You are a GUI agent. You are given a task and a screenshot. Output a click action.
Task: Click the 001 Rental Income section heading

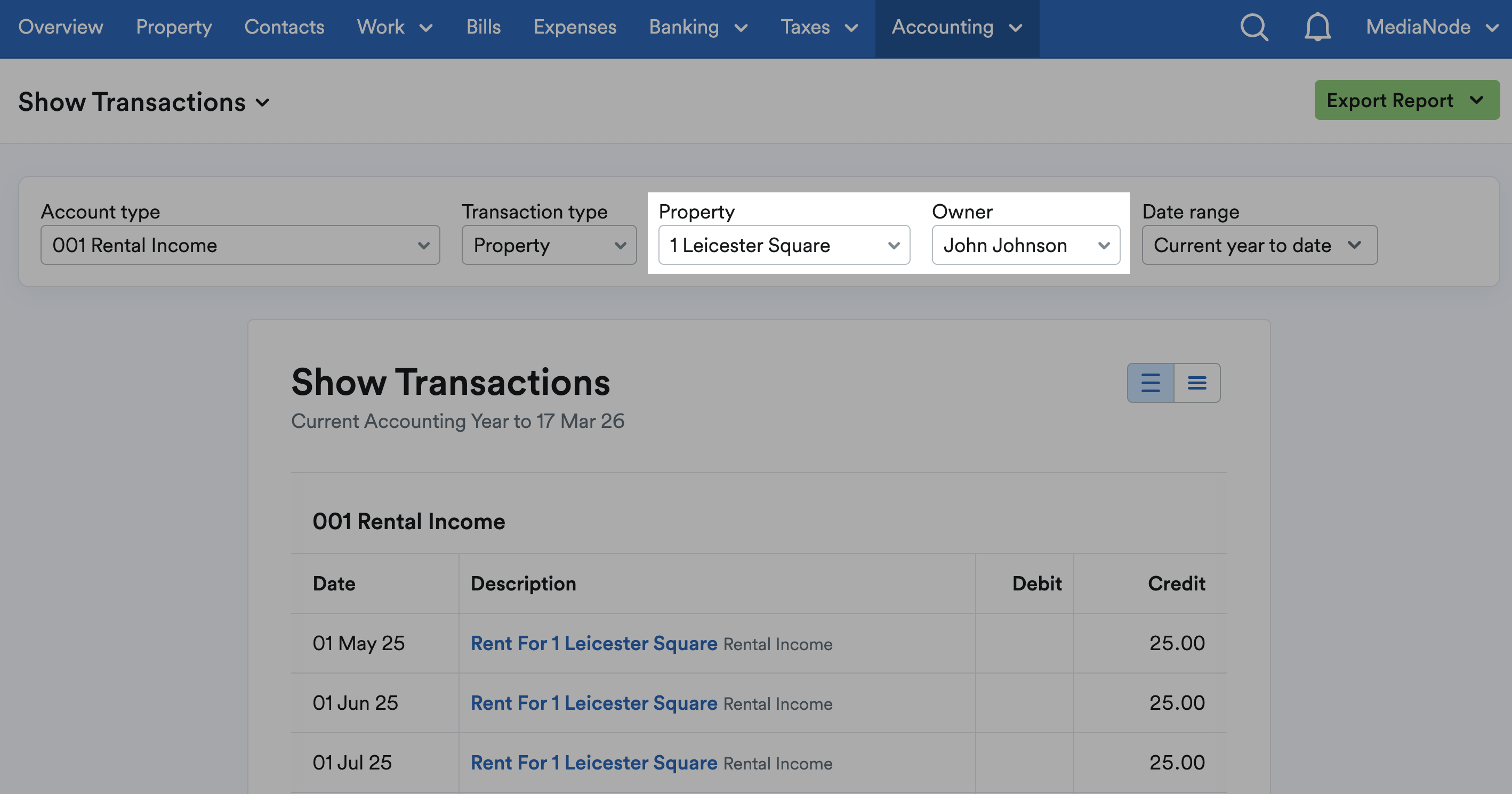[408, 521]
